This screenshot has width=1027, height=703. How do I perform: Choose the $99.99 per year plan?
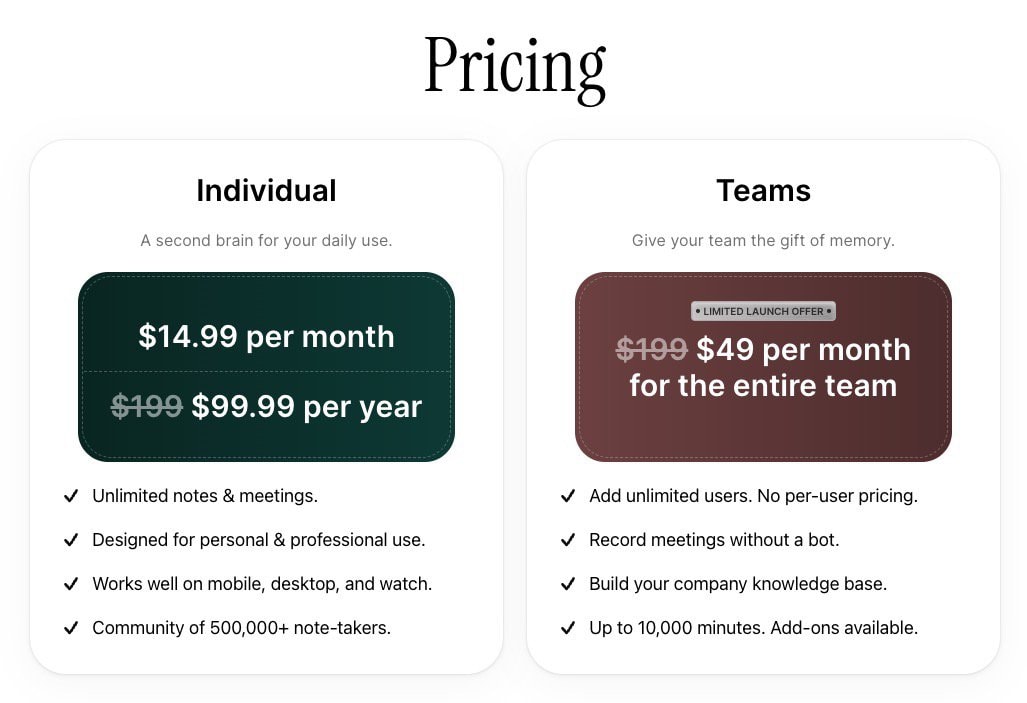(x=307, y=406)
